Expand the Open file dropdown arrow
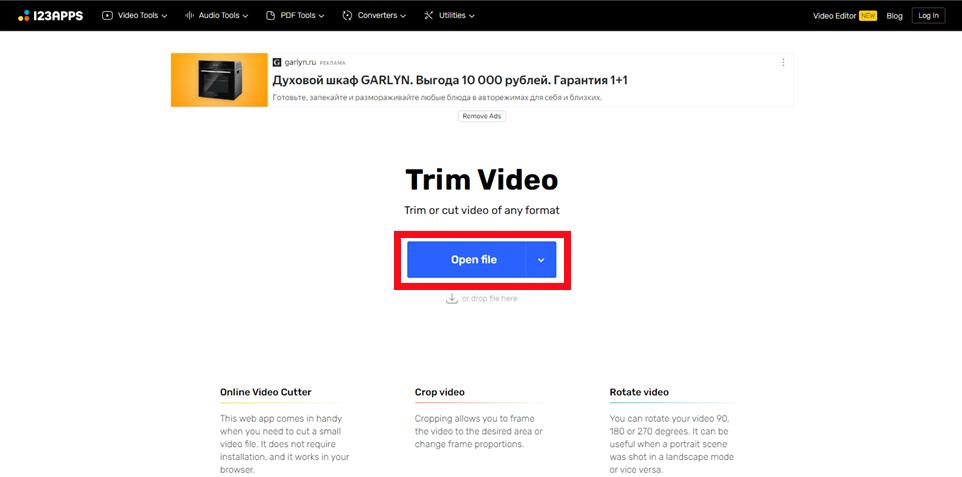This screenshot has width=962, height=477. 541,260
